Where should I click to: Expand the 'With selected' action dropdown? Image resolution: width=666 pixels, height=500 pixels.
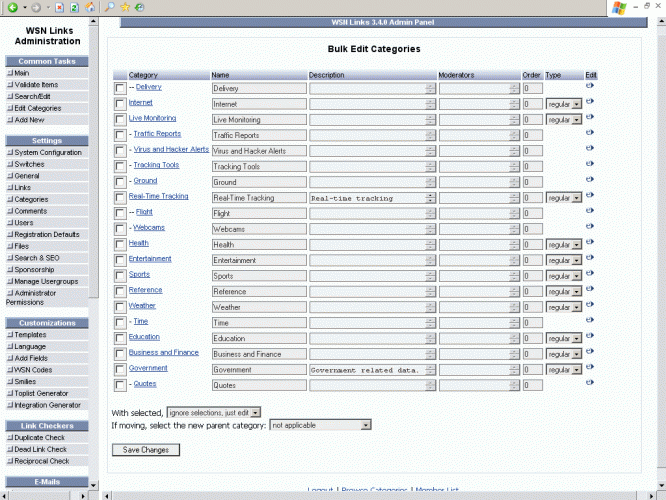pos(214,411)
